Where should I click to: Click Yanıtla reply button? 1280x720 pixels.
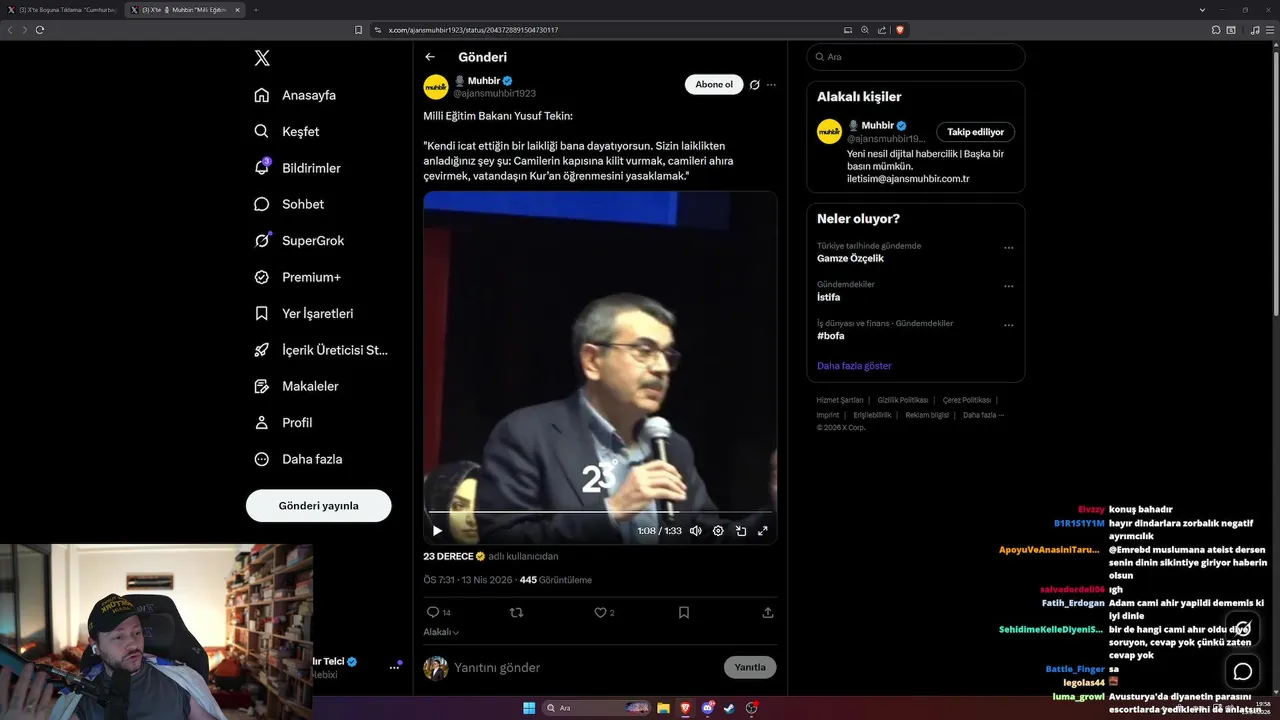pos(750,667)
